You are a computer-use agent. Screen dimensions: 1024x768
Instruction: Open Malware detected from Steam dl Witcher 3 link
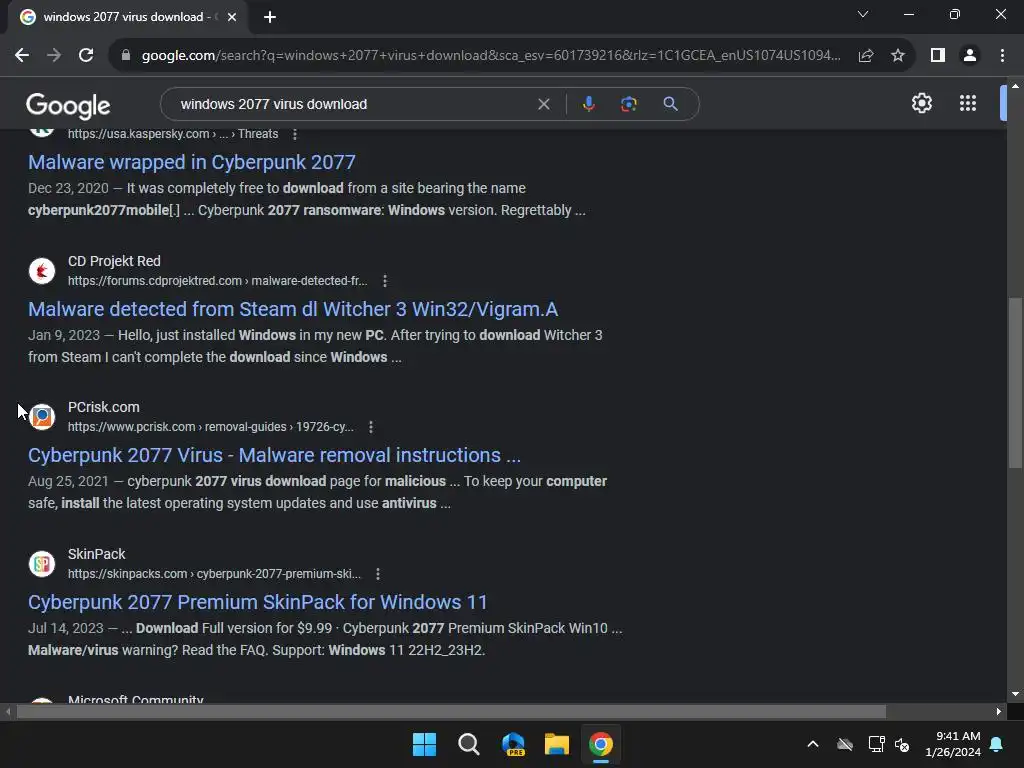pyautogui.click(x=293, y=309)
